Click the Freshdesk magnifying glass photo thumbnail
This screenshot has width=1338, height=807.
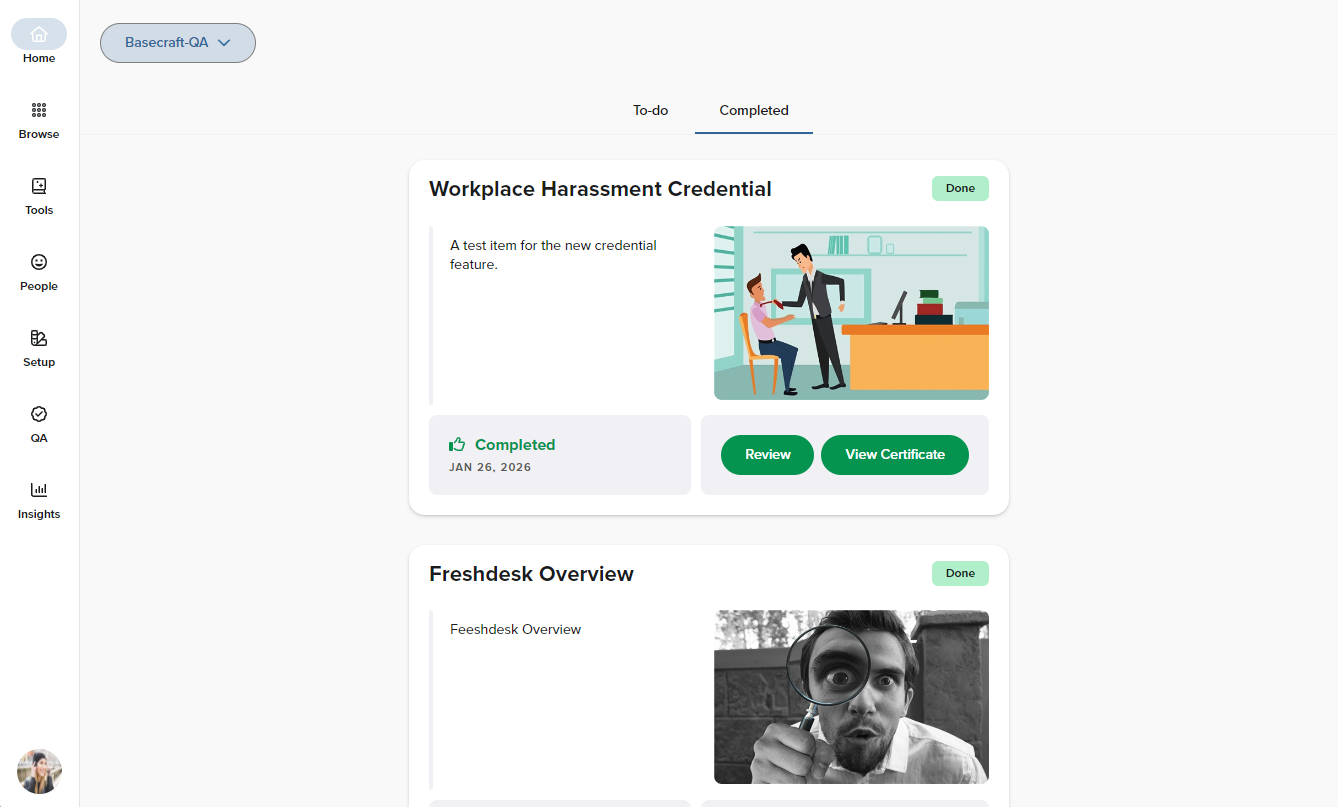click(x=851, y=697)
